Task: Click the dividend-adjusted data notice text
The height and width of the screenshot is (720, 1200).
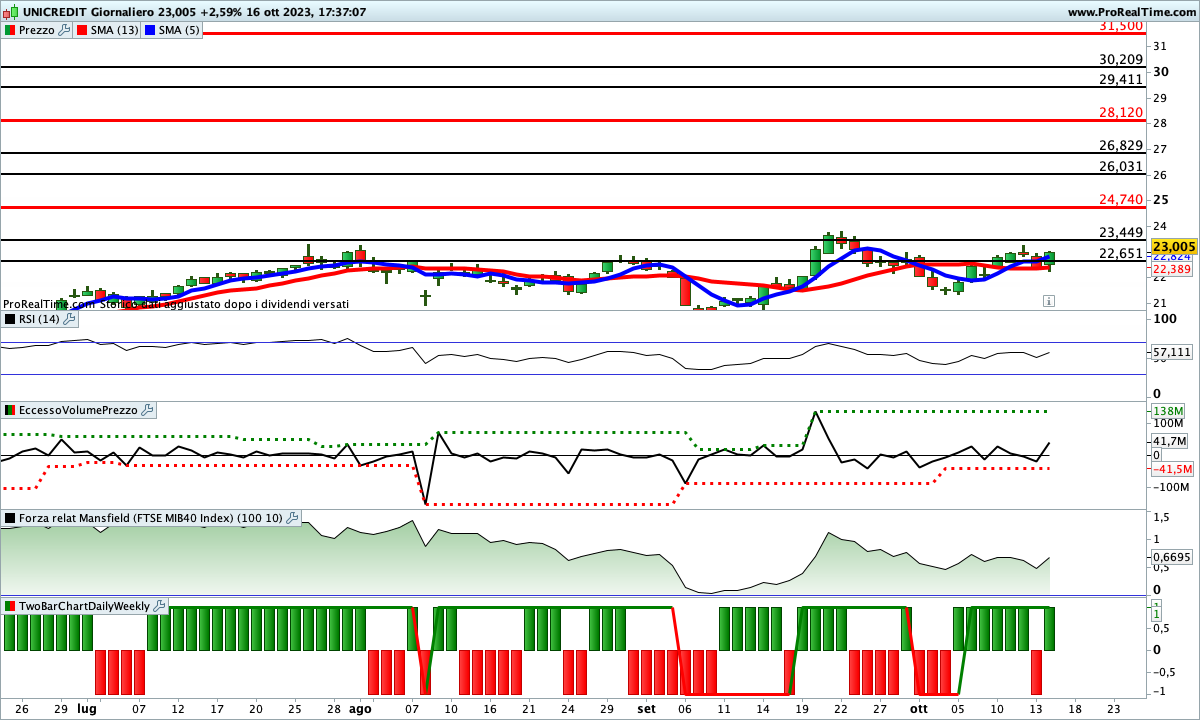Action: pos(176,303)
